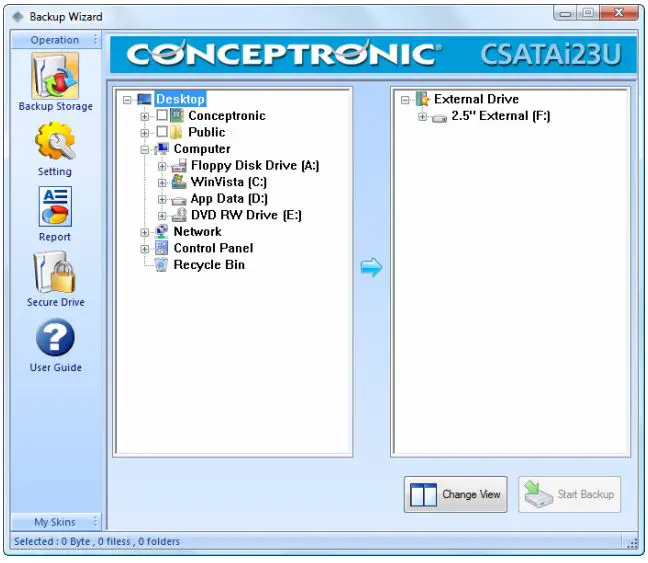The height and width of the screenshot is (563, 648).
Task: Click the status bar resize grip
Action: 632,543
